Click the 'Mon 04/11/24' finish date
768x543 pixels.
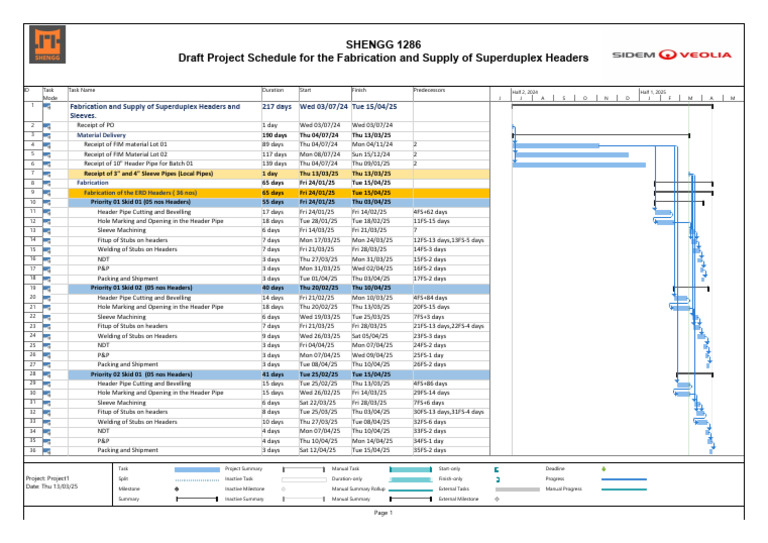tap(372, 145)
